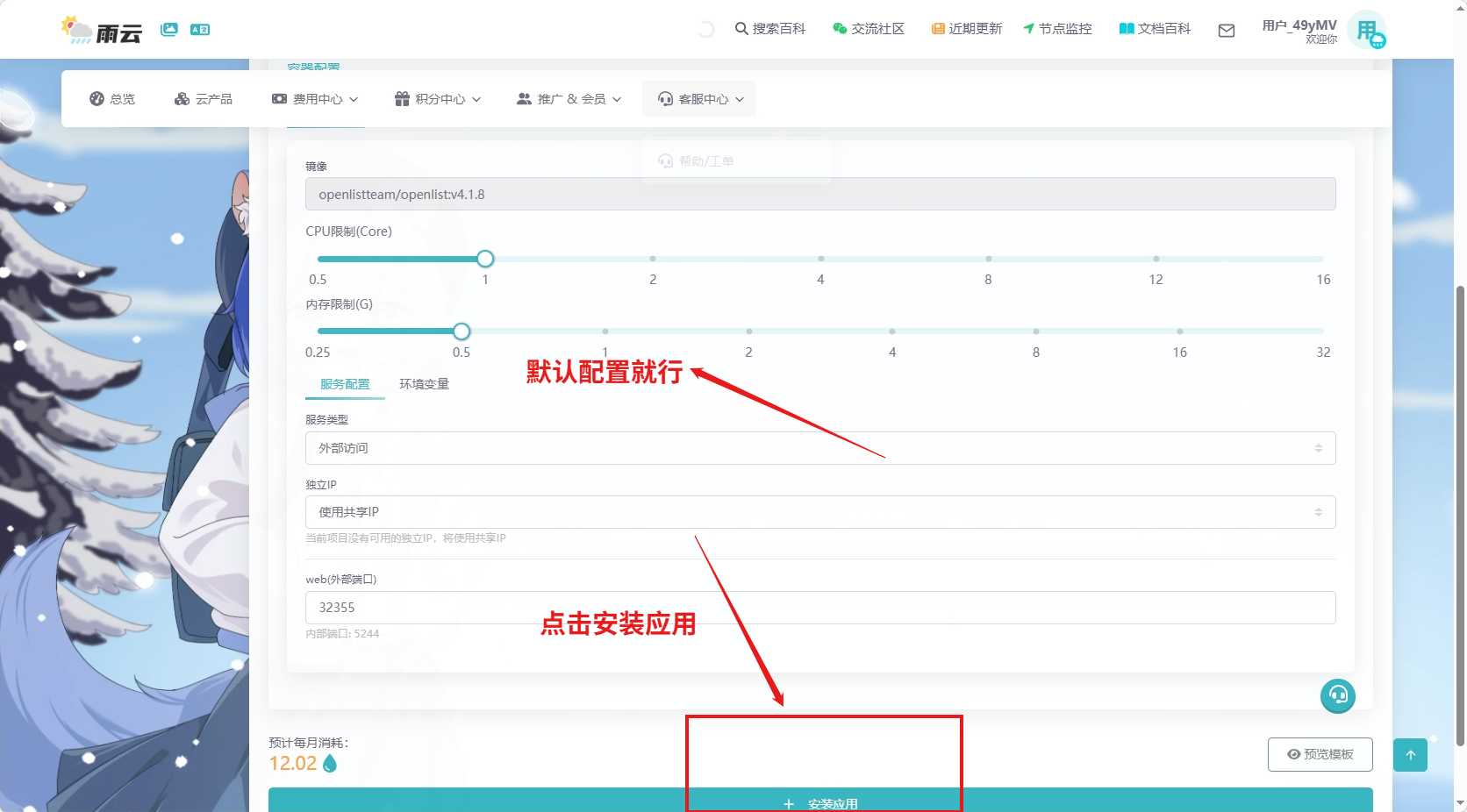Open the 独立IP dropdown
1467x812 pixels.
[820, 512]
